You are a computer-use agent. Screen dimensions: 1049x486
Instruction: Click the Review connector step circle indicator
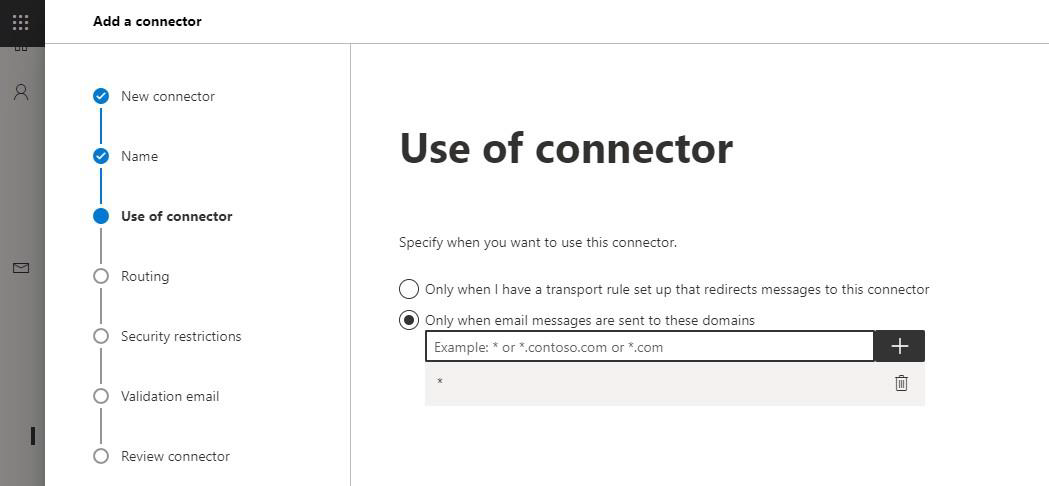101,456
